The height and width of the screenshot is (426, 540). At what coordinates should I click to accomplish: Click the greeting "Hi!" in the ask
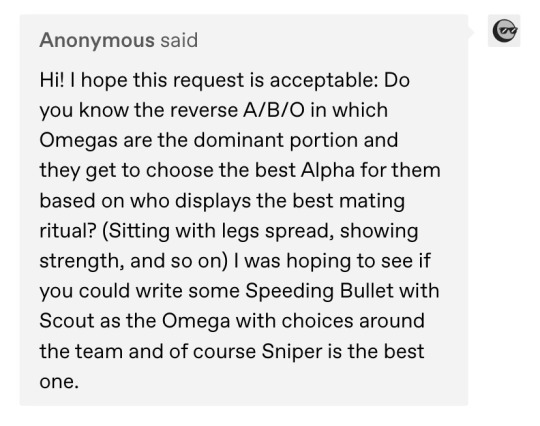click(52, 80)
